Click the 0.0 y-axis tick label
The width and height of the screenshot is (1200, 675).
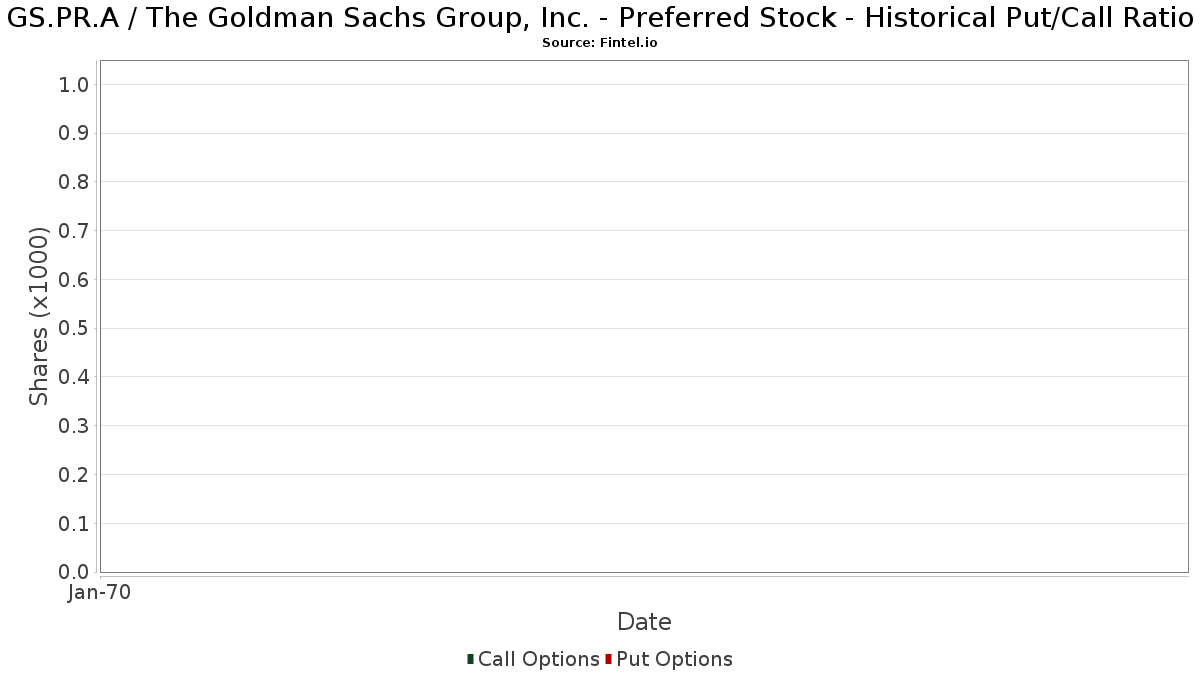(x=75, y=572)
